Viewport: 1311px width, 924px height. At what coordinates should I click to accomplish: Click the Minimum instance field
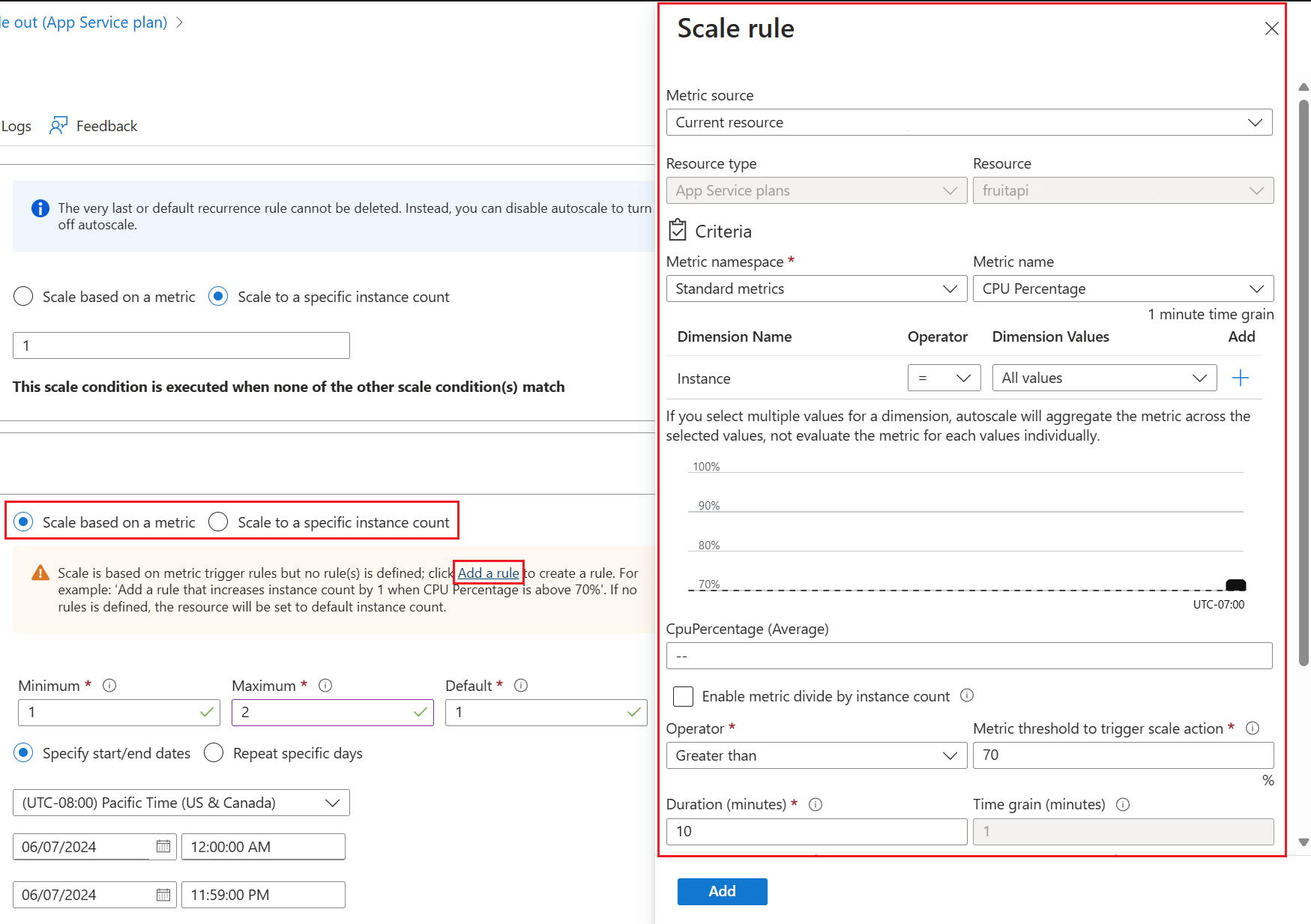[118, 712]
